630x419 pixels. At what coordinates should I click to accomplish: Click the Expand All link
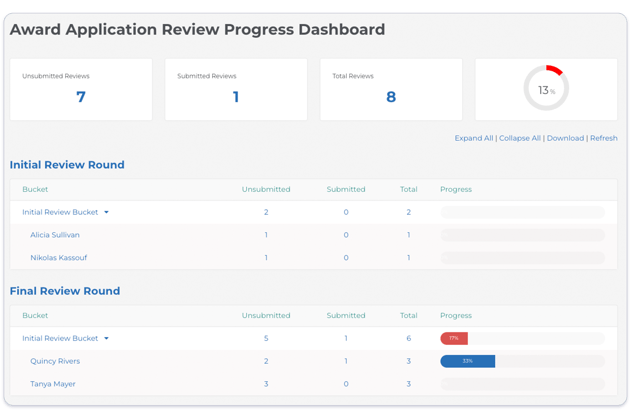coord(474,138)
